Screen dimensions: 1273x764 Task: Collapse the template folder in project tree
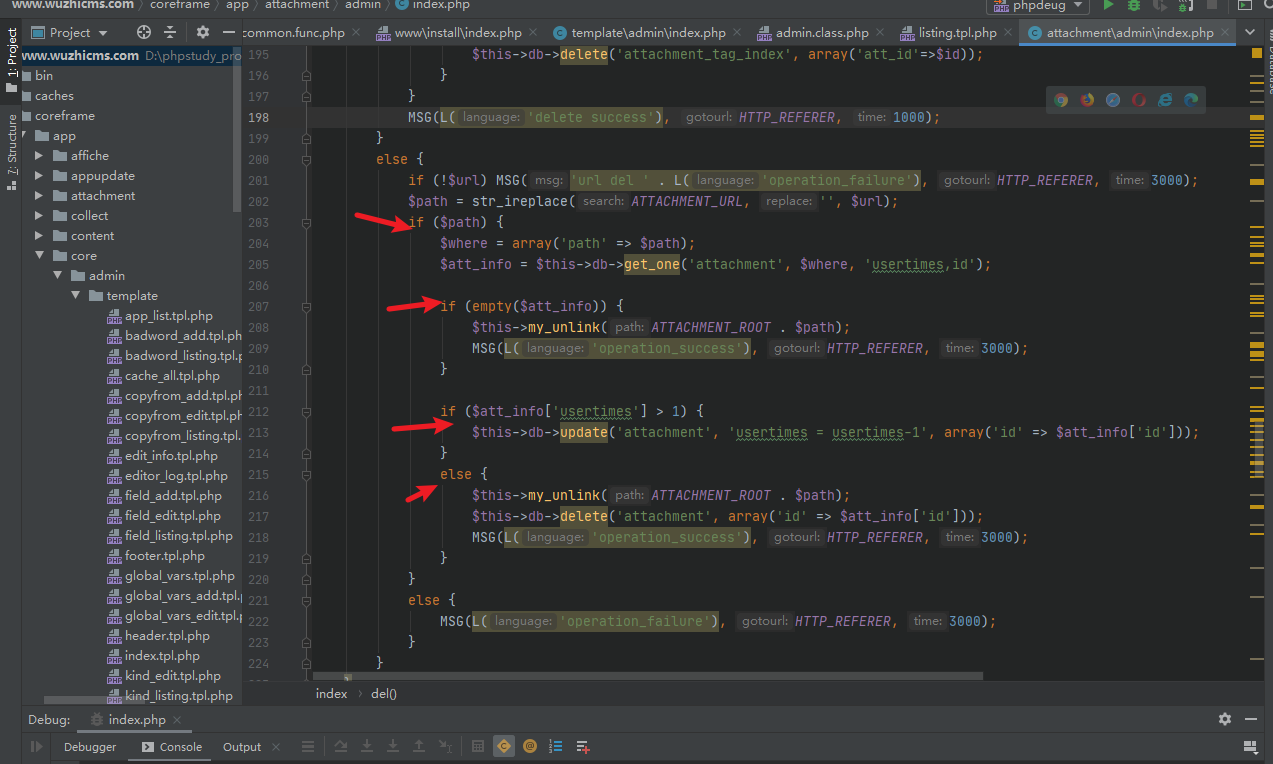click(76, 296)
